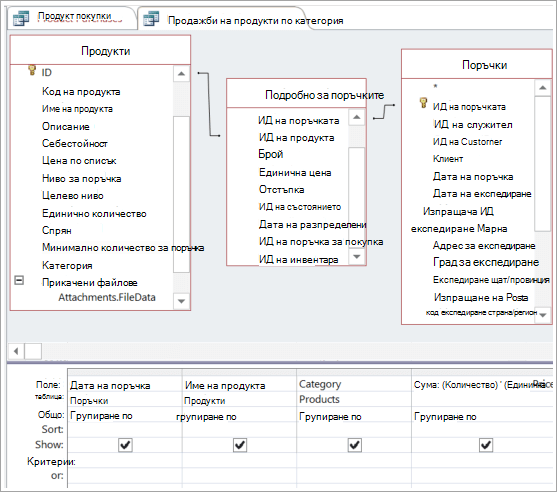Select the Единично количество field
557x492 pixels.
coord(94,213)
